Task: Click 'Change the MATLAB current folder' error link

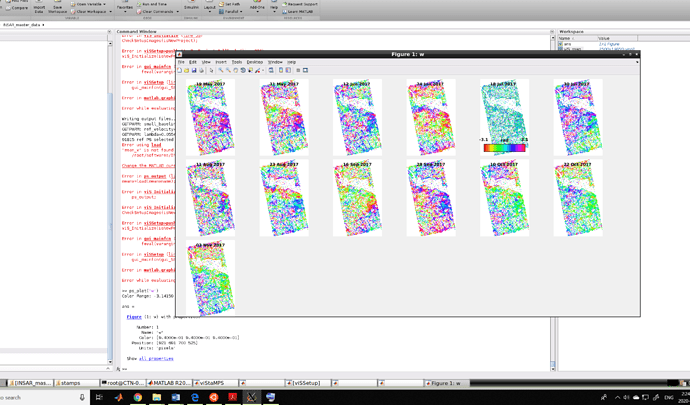Action: point(147,166)
